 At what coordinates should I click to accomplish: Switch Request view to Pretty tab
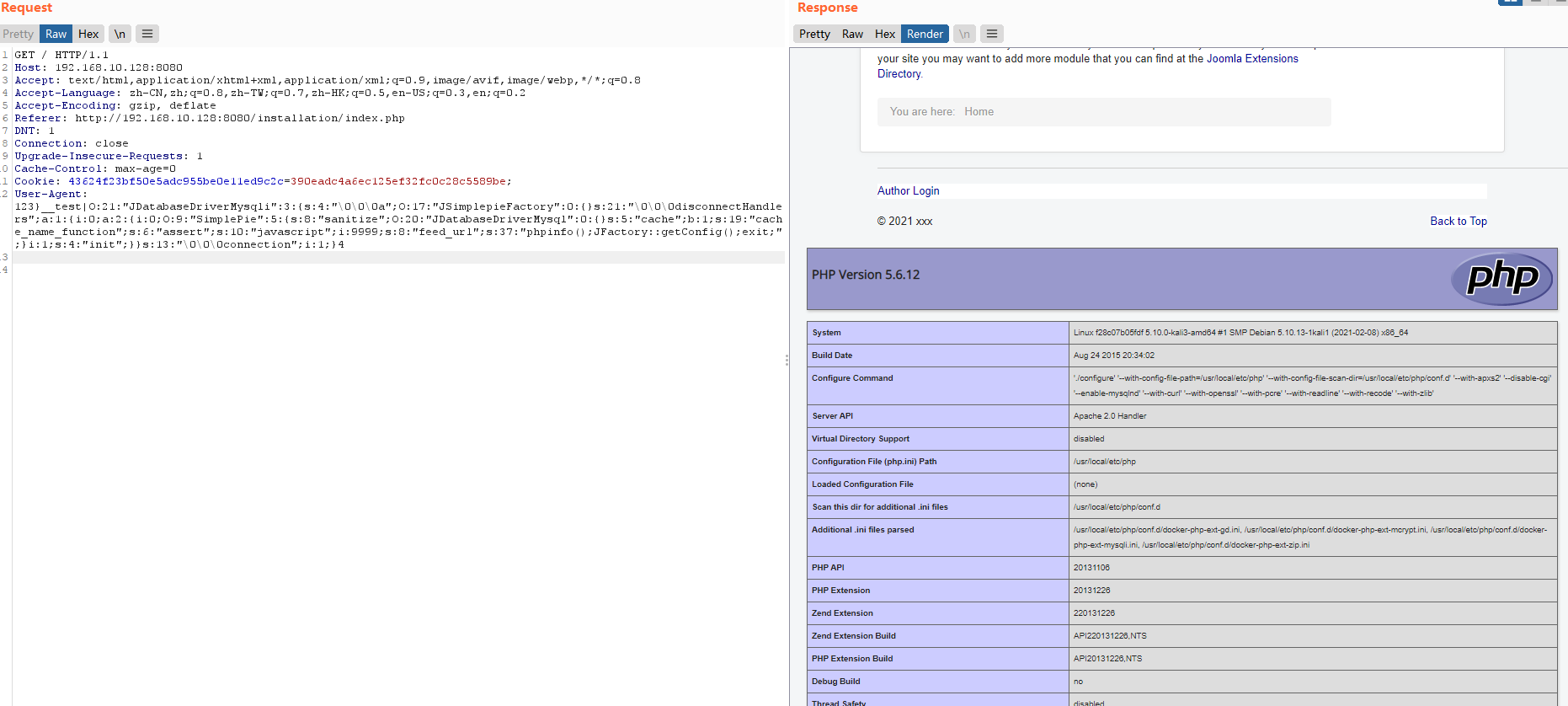[18, 34]
